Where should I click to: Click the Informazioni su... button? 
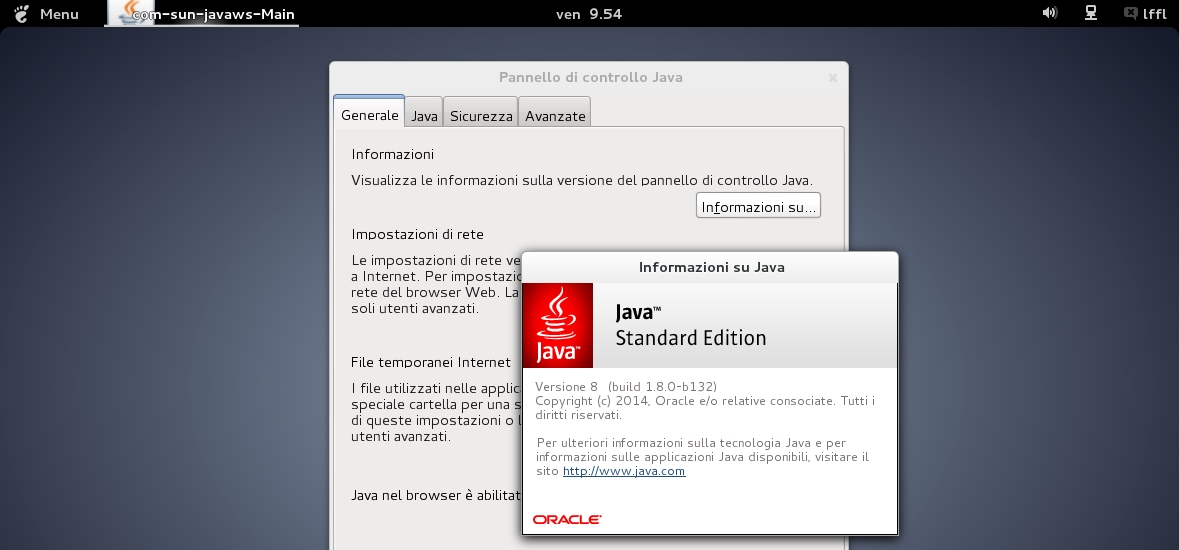[758, 206]
